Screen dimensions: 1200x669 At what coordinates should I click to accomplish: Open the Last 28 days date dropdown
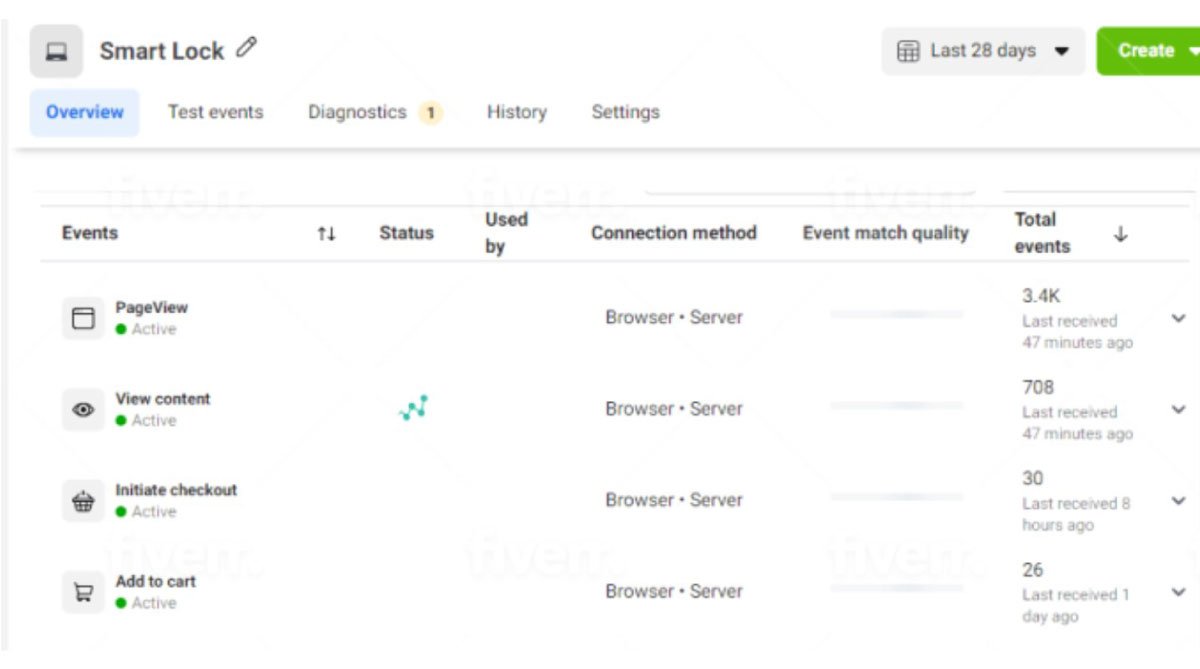click(x=982, y=51)
